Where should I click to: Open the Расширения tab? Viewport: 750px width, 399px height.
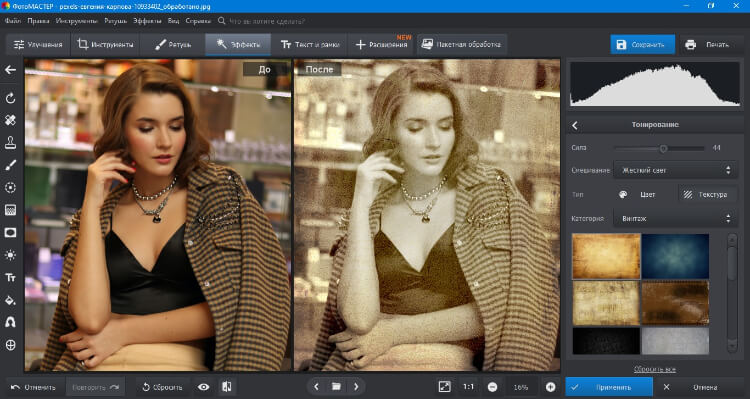tap(382, 44)
